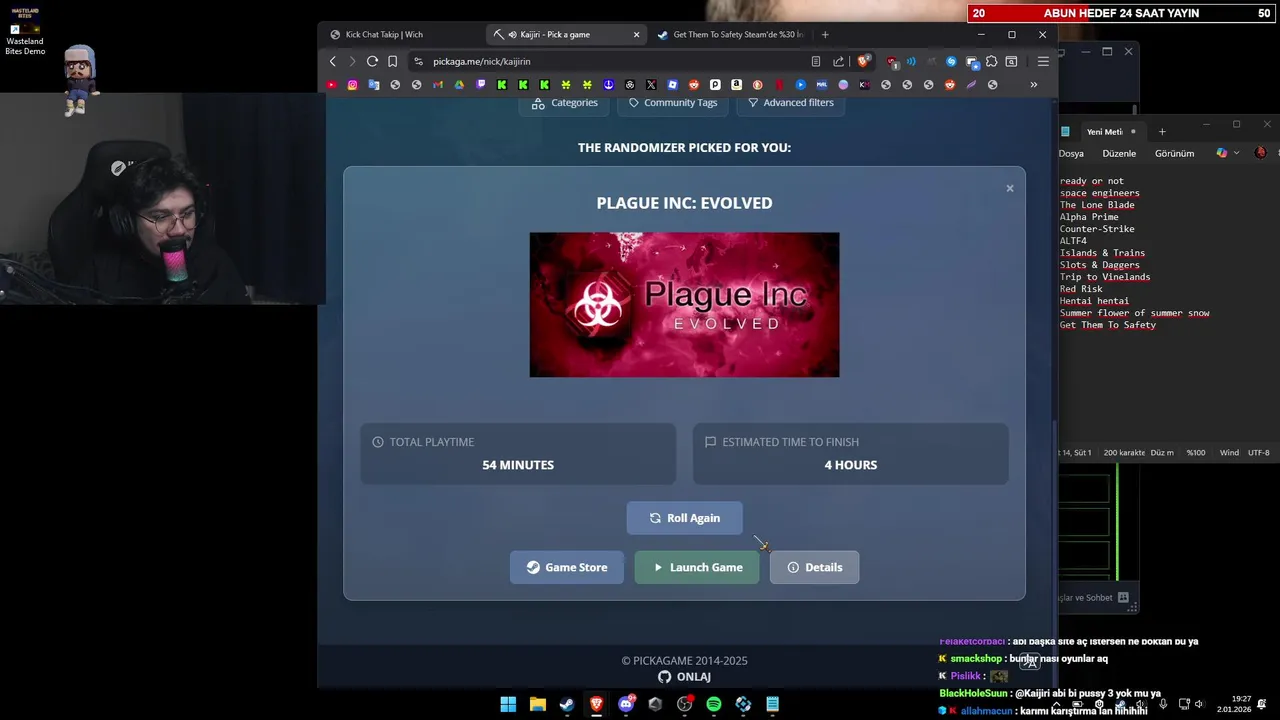Image resolution: width=1280 pixels, height=720 pixels.
Task: Close the randomizer result card
Action: click(x=1009, y=188)
